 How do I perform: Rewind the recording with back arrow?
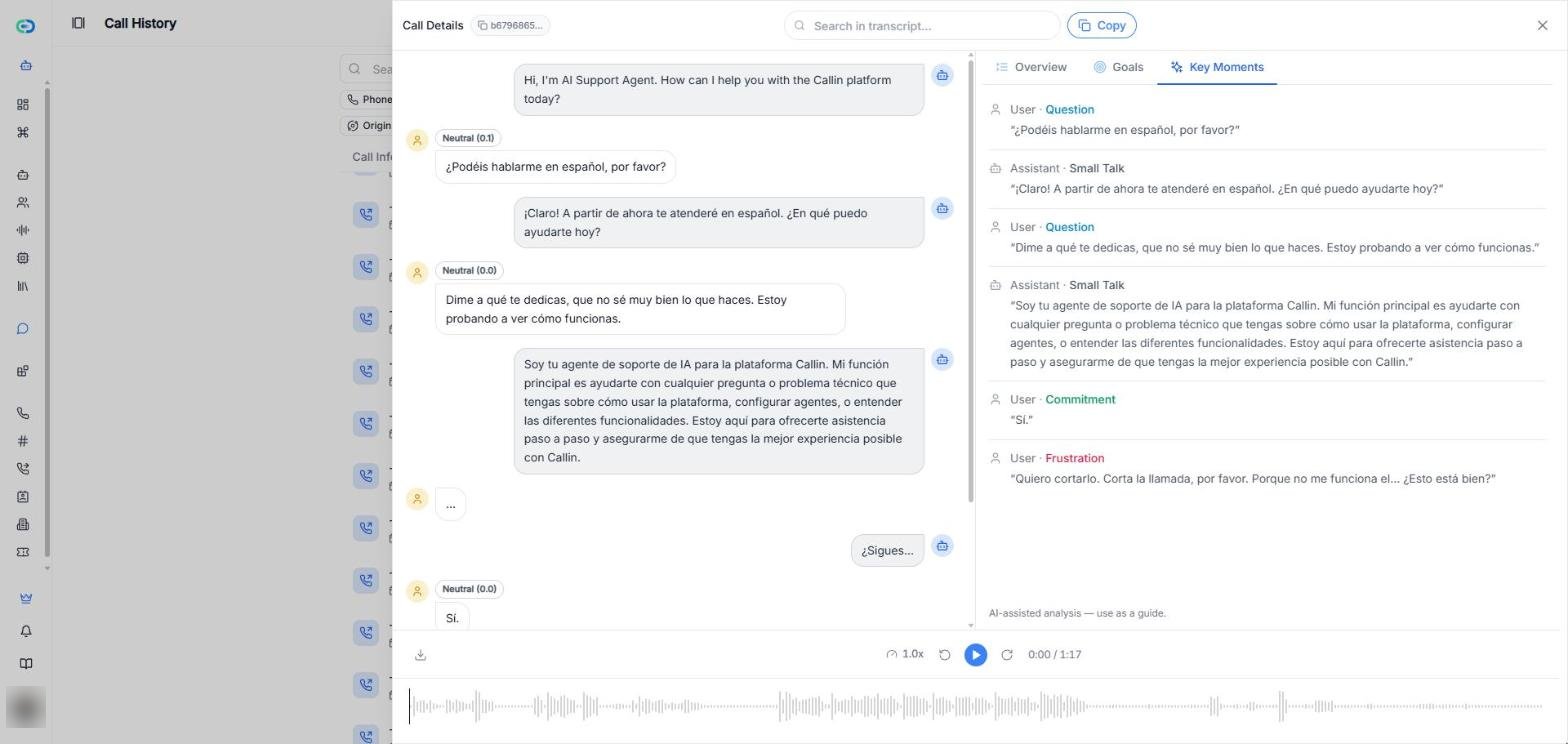pos(944,654)
